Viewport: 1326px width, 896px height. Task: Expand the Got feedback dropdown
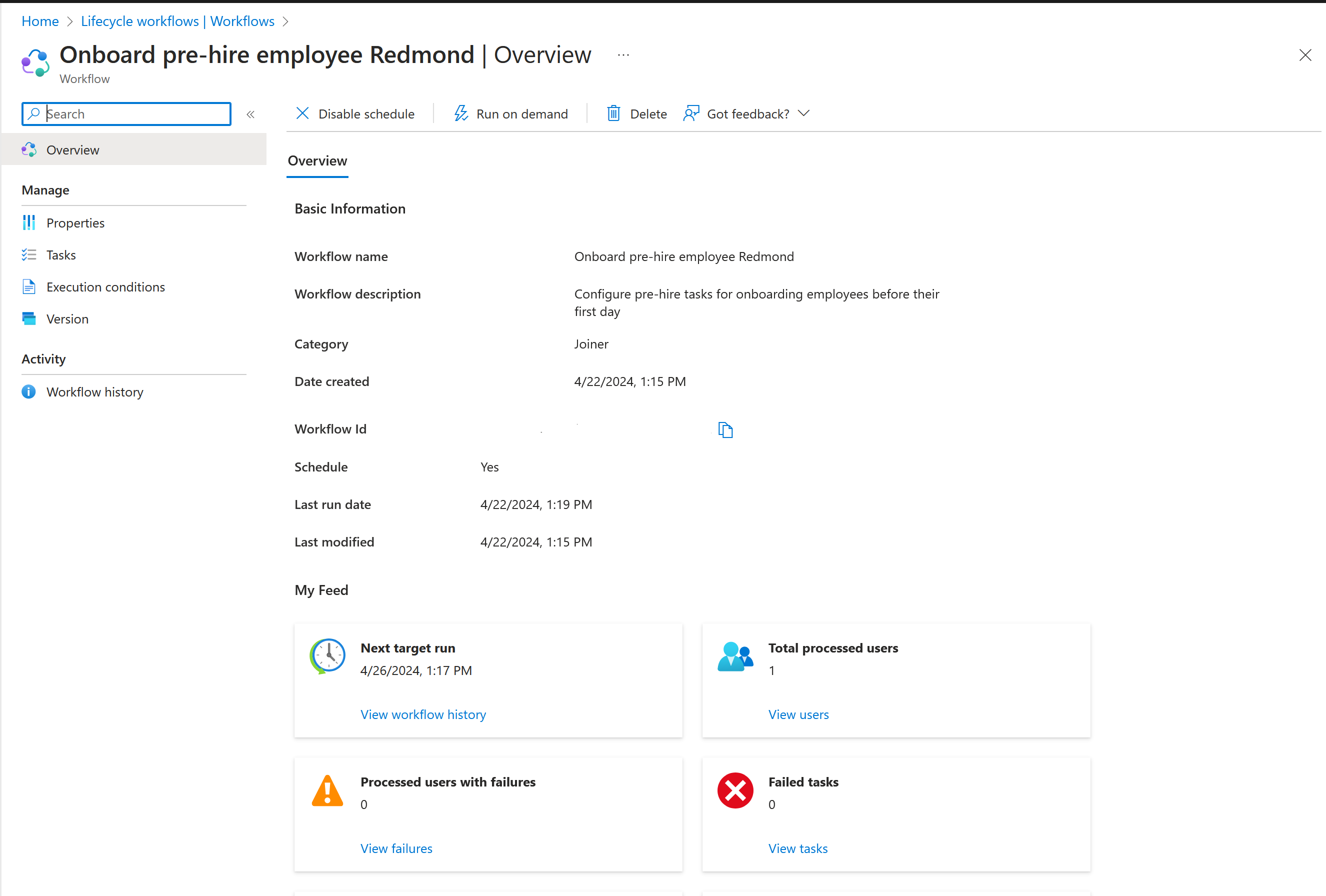pyautogui.click(x=803, y=113)
